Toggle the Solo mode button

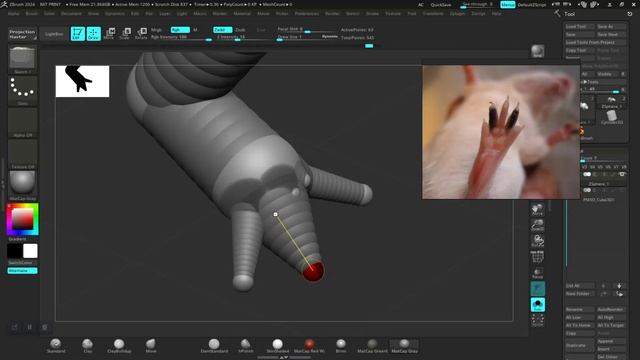point(538,304)
